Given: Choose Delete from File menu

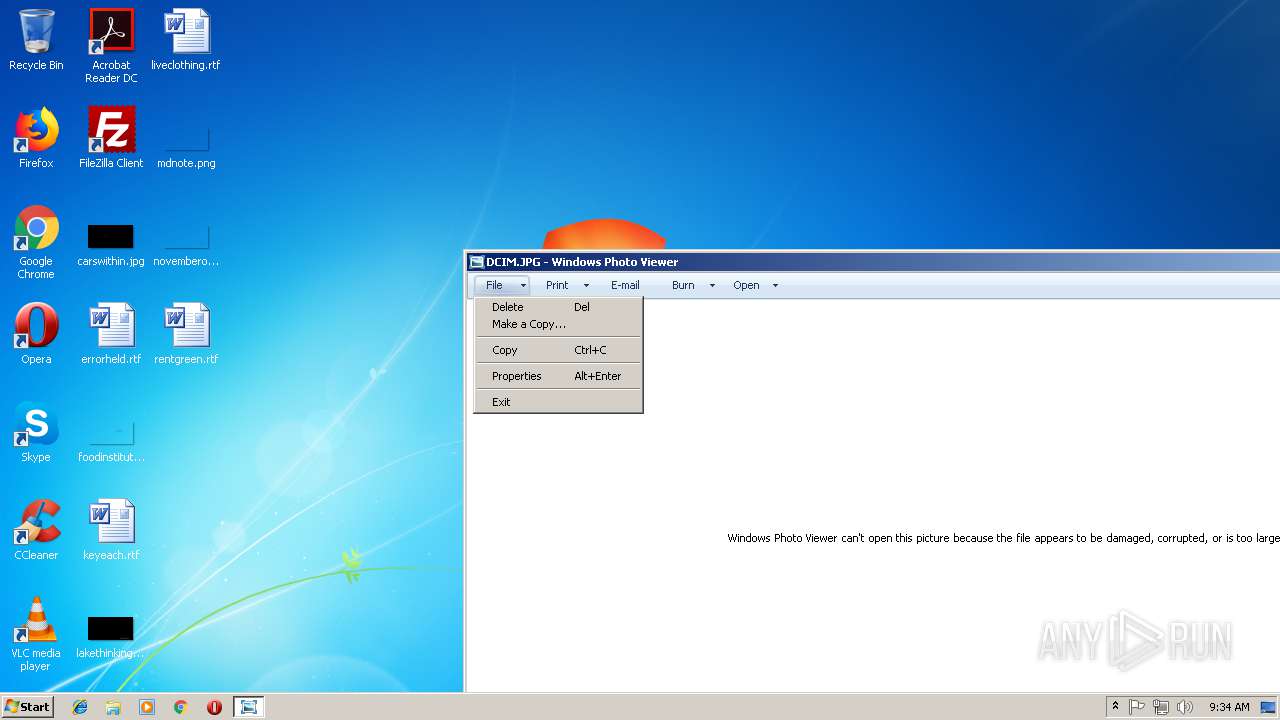Looking at the screenshot, I should point(558,307).
